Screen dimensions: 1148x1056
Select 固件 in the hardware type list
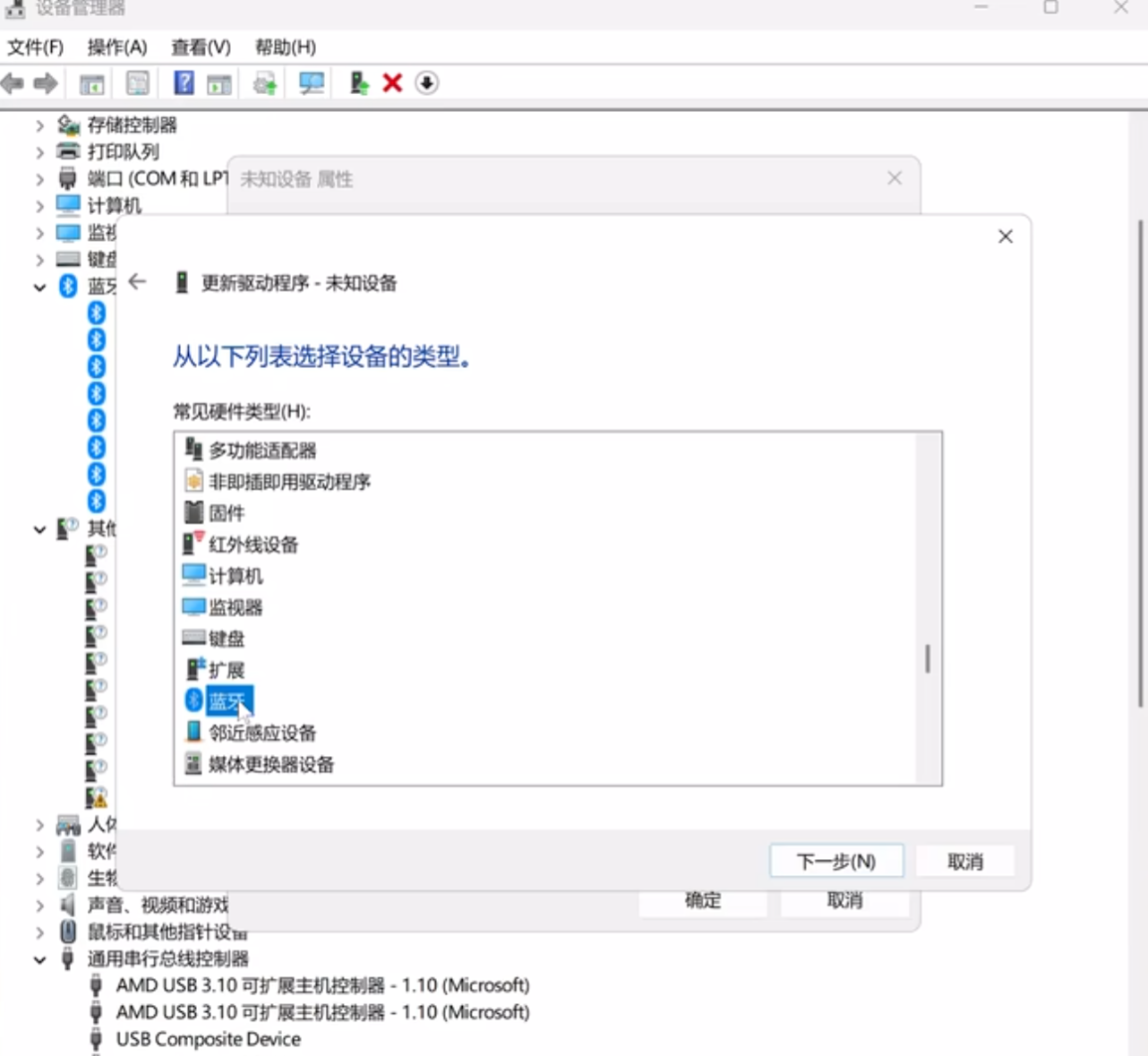click(x=226, y=513)
